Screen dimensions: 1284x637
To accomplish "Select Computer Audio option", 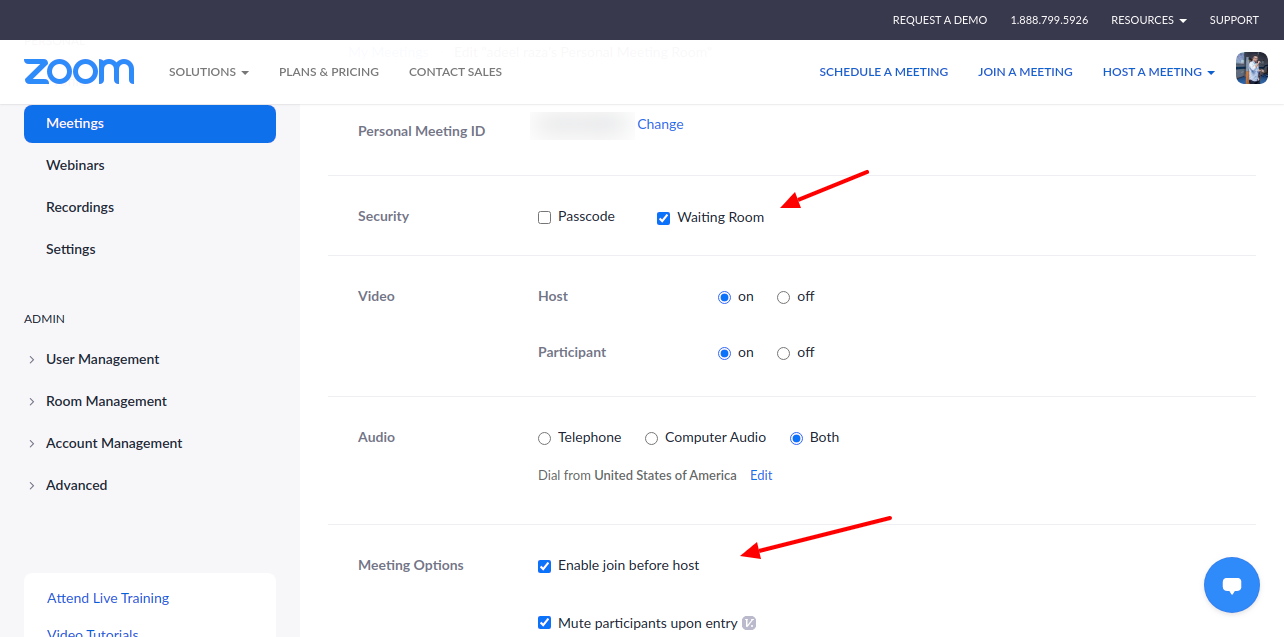I will (651, 438).
